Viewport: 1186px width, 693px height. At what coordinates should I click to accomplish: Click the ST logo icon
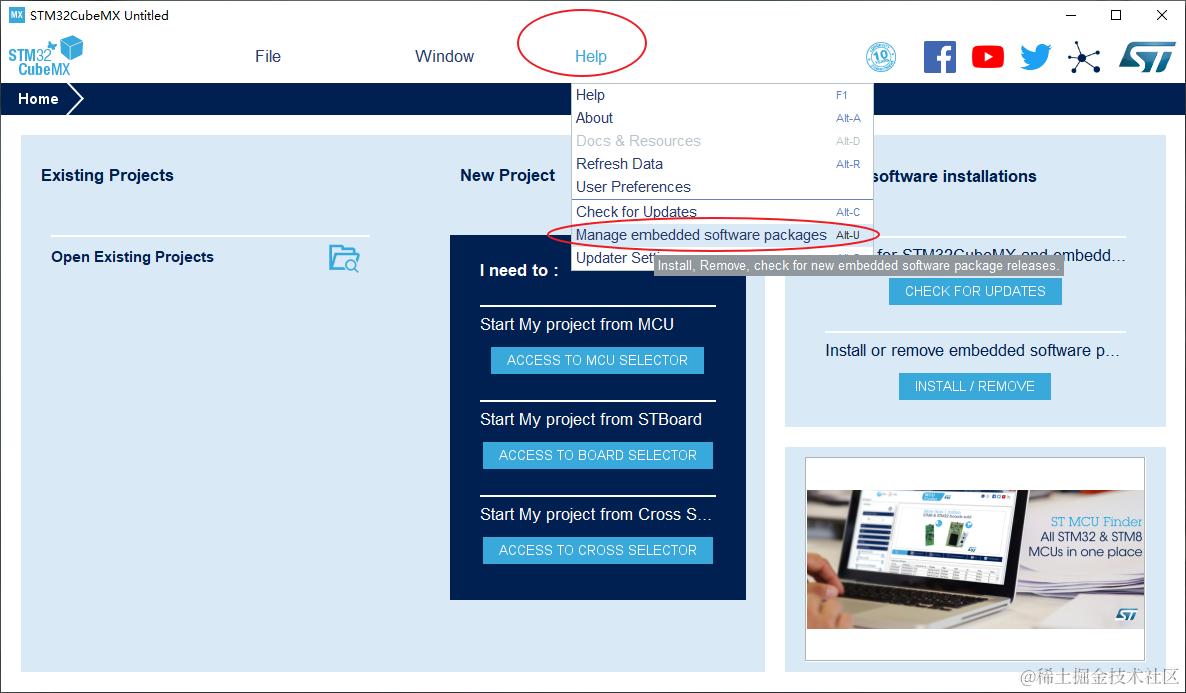(x=1147, y=57)
